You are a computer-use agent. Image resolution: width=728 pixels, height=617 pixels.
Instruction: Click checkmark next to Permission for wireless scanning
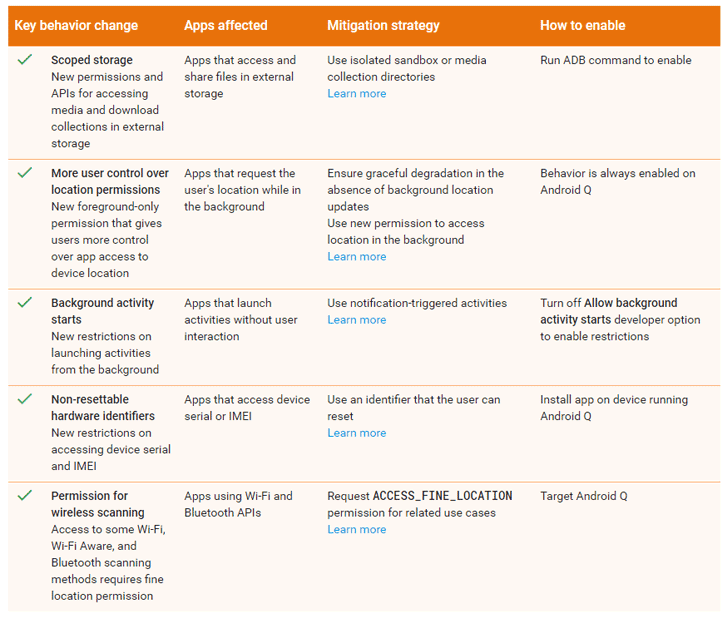tap(25, 496)
